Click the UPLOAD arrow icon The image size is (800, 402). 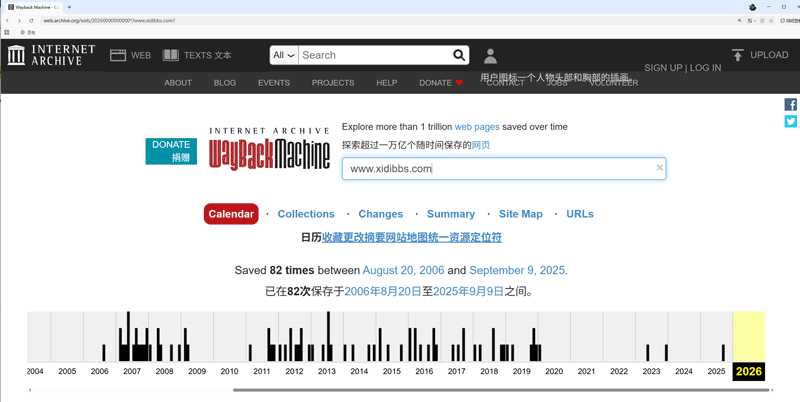click(x=737, y=55)
